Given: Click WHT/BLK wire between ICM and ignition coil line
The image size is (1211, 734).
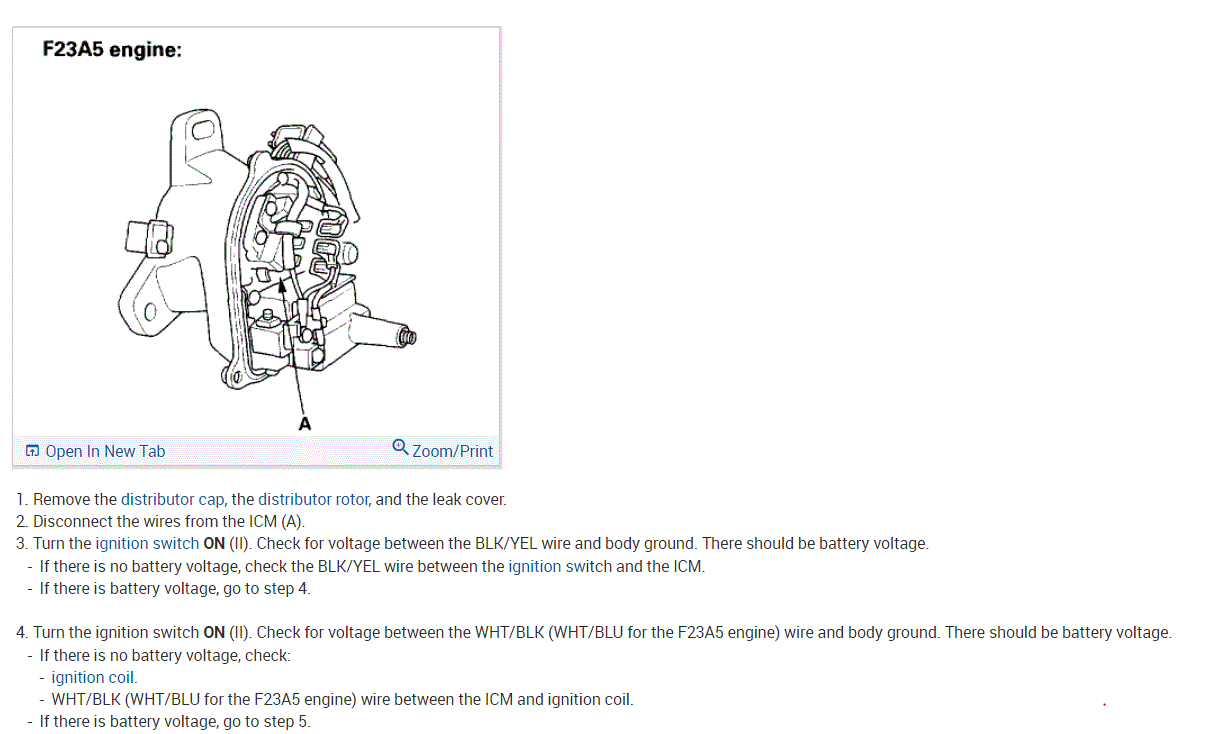Looking at the screenshot, I should tap(342, 699).
